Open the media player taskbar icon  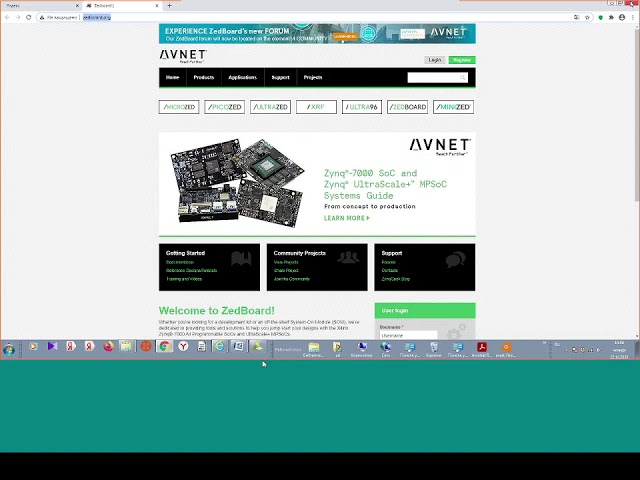tap(33, 347)
